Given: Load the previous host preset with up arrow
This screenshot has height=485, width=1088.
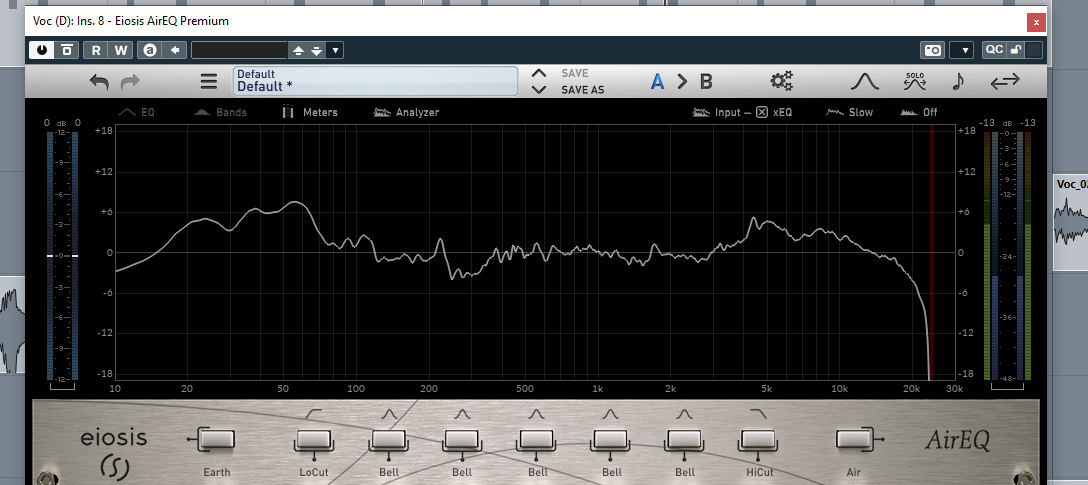Looking at the screenshot, I should [298, 50].
